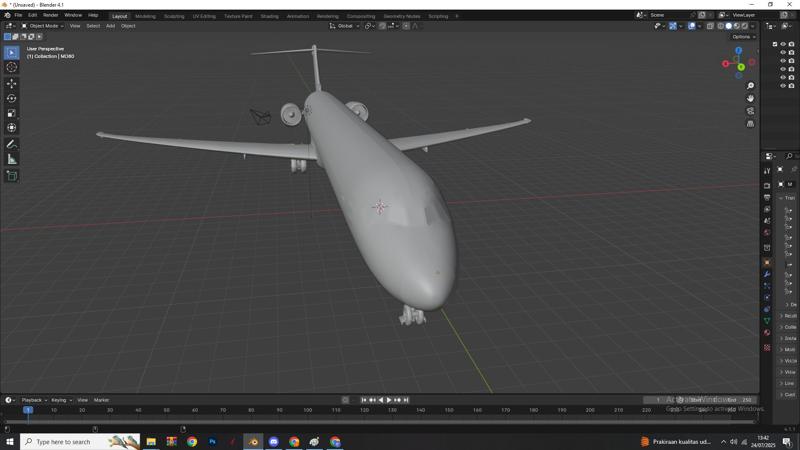Switch to material preview shading

click(x=737, y=26)
